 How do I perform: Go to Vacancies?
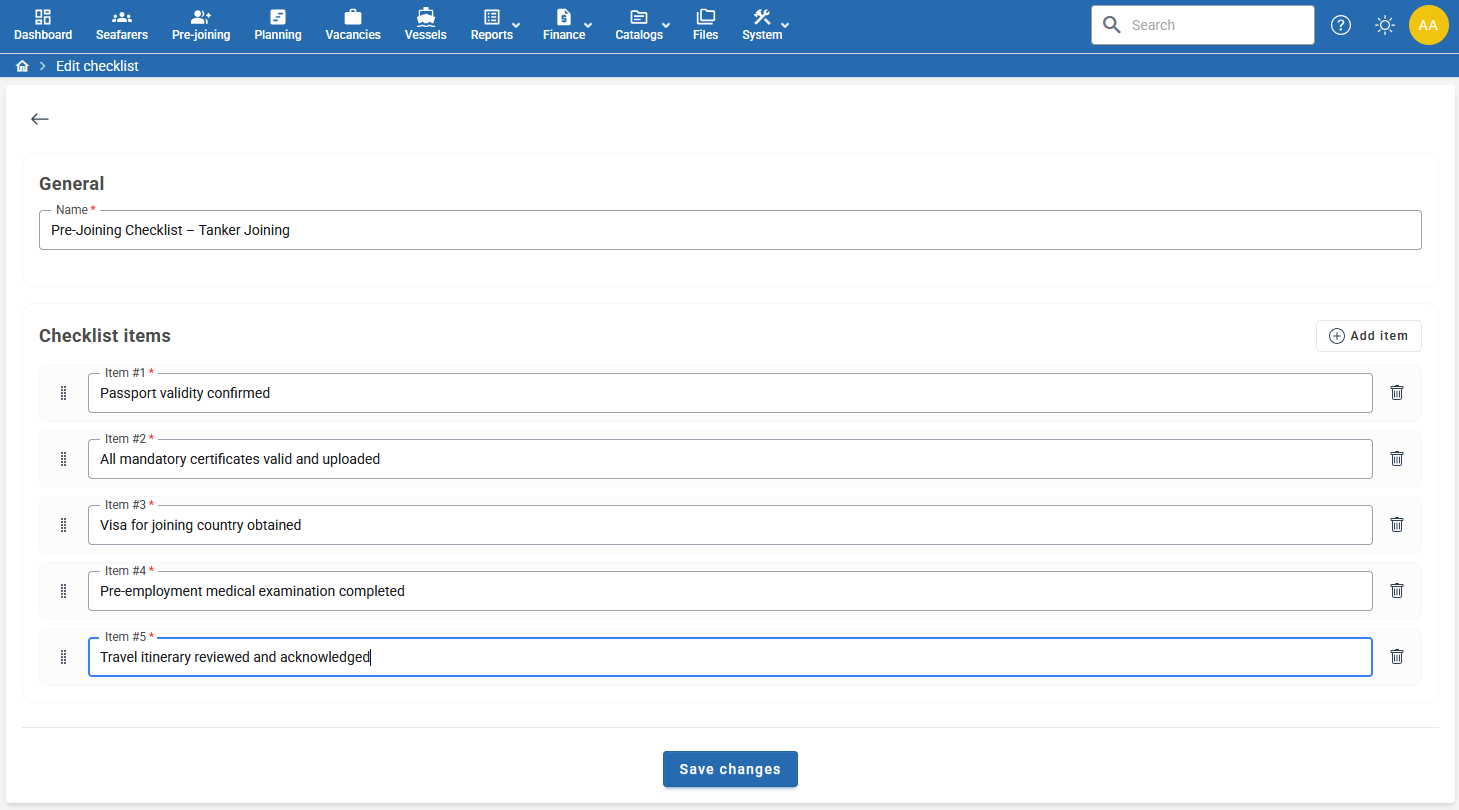tap(353, 25)
